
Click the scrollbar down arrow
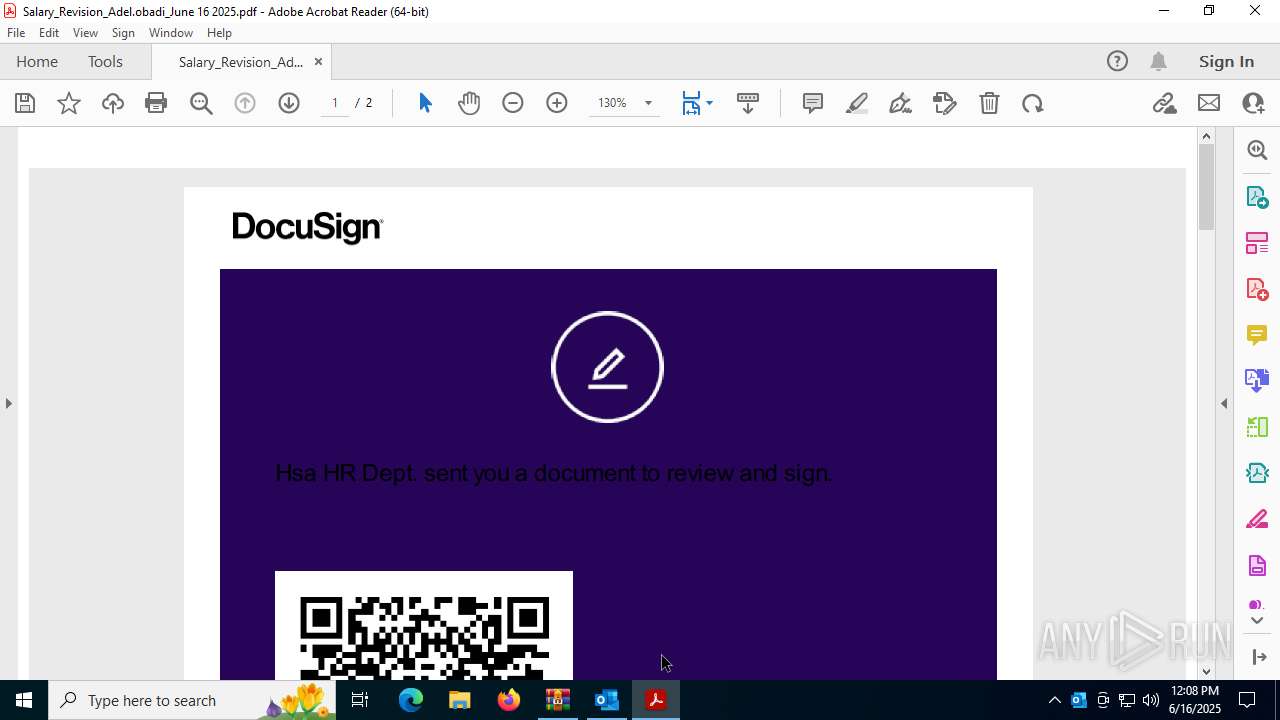(x=1206, y=671)
